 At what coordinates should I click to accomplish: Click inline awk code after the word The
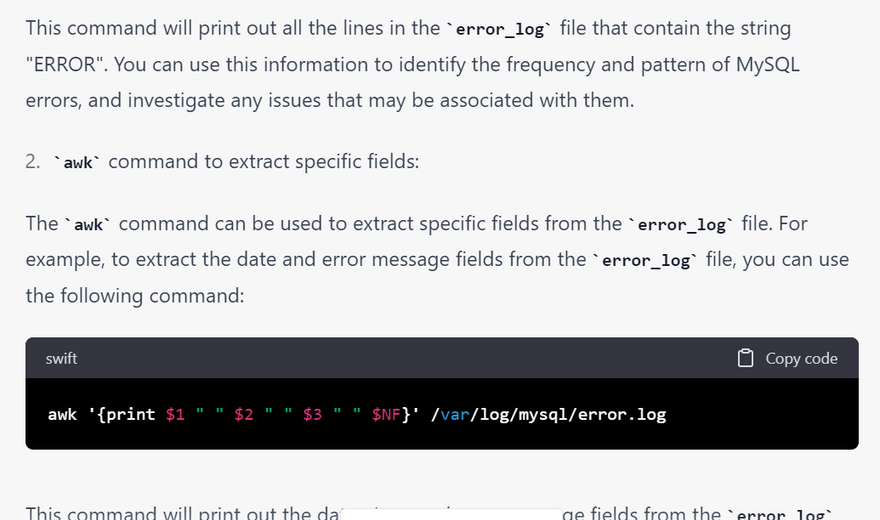(88, 224)
